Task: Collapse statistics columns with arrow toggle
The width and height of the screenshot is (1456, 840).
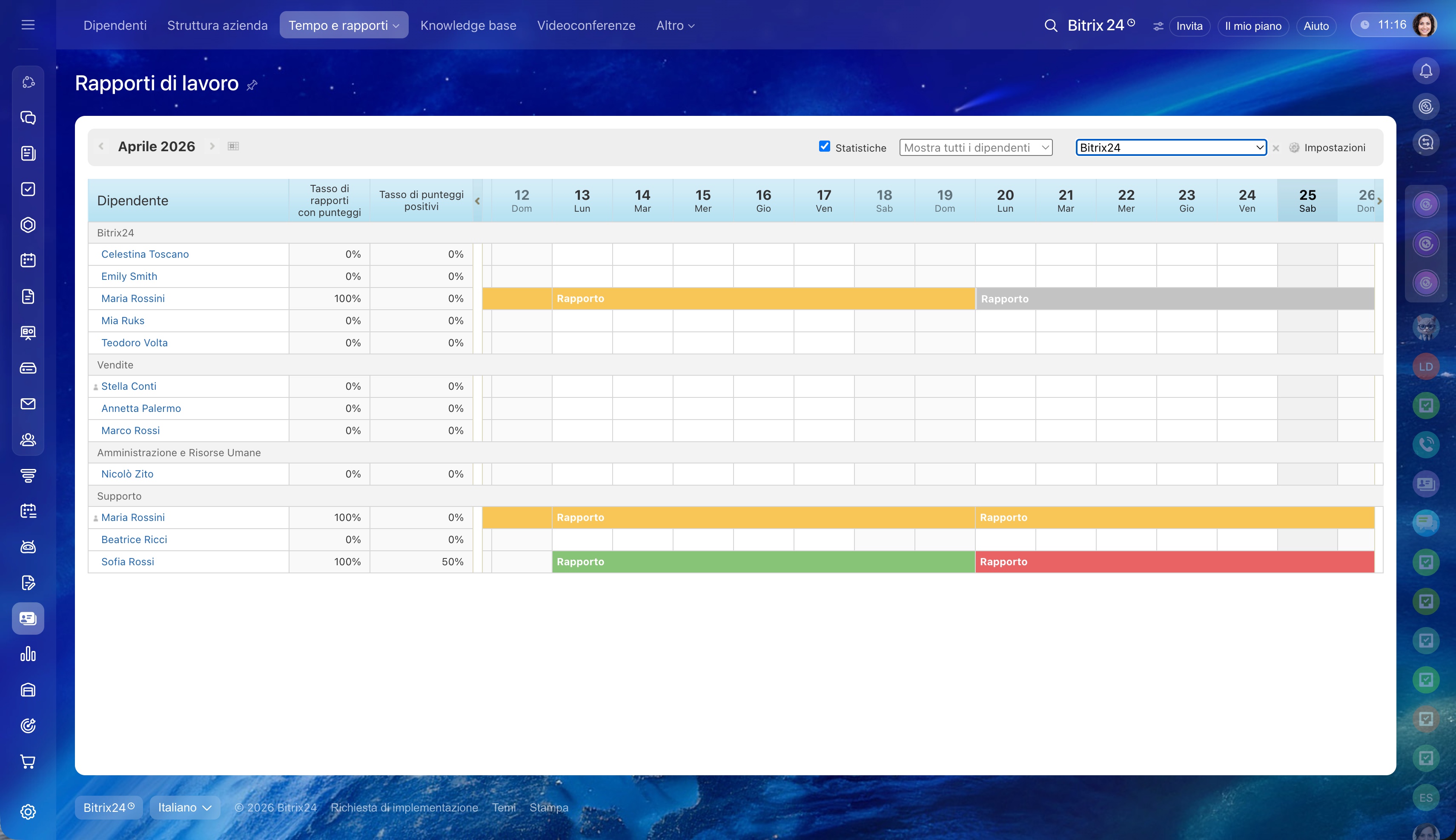Action: click(x=477, y=201)
